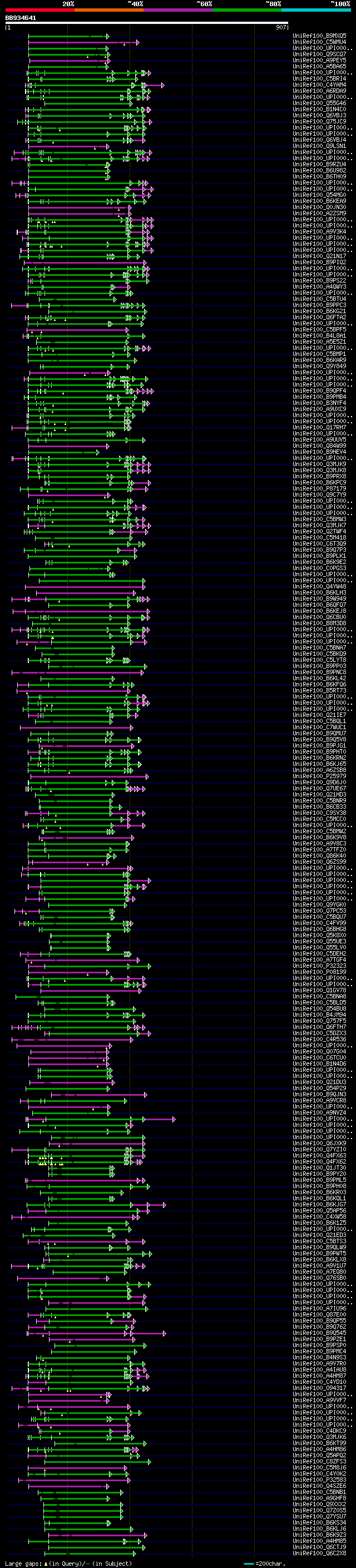
Task: Select hit label UniRef100_C5BMW2
Action: [319, 832]
